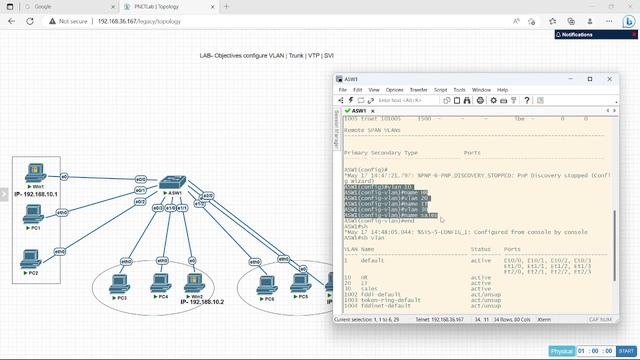Open the Window menu in ASW1
This screenshot has width=640, height=360.
481,90
